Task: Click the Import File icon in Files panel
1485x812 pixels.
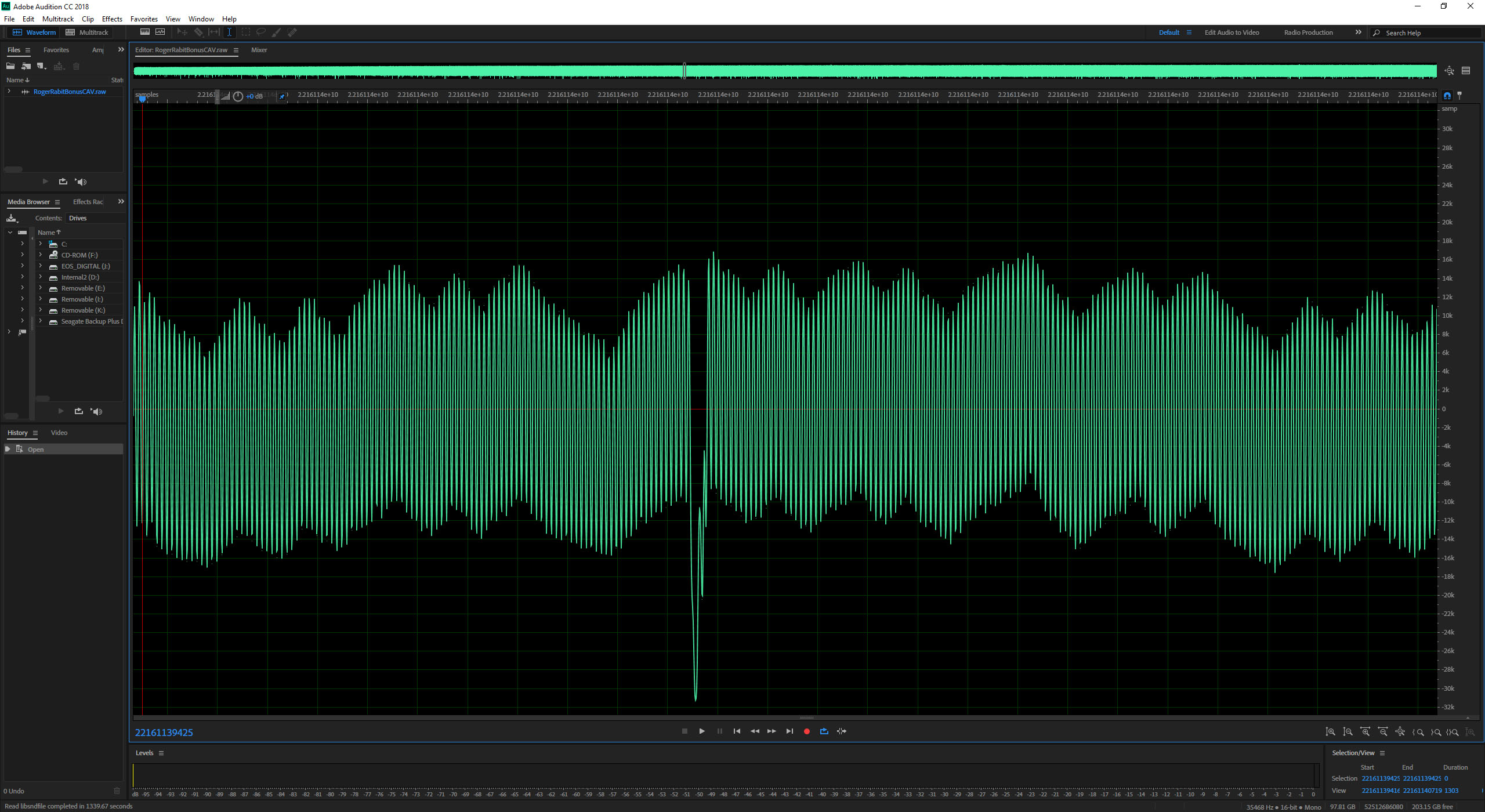Action: (26, 66)
